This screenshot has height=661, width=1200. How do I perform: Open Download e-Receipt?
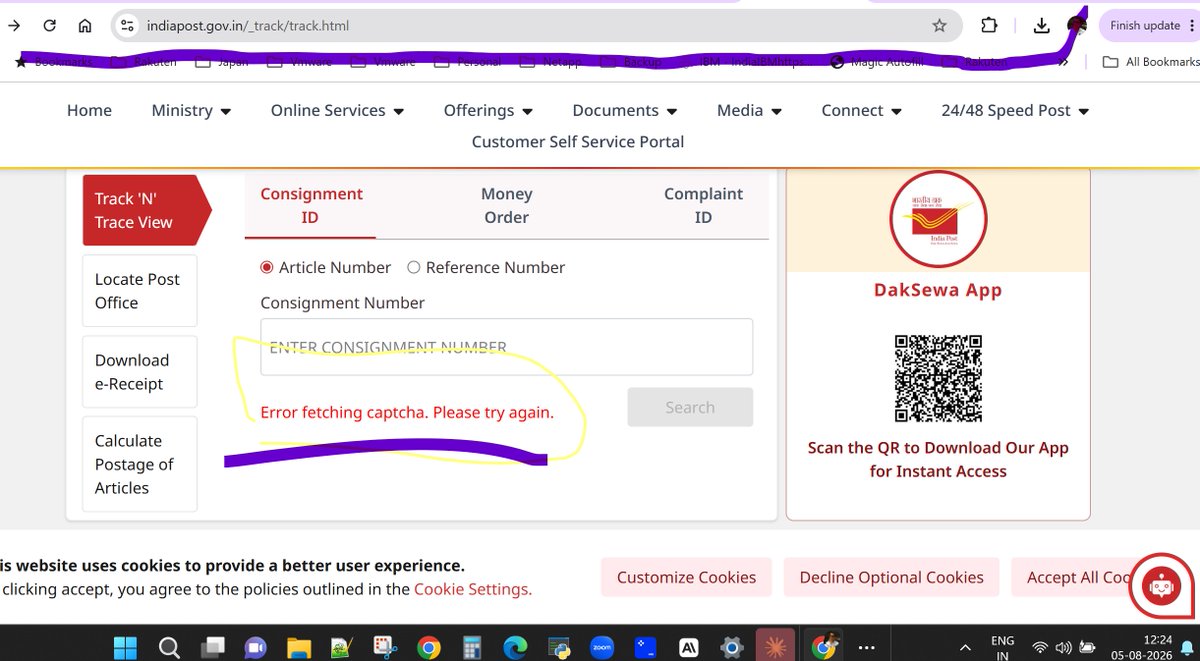click(140, 371)
